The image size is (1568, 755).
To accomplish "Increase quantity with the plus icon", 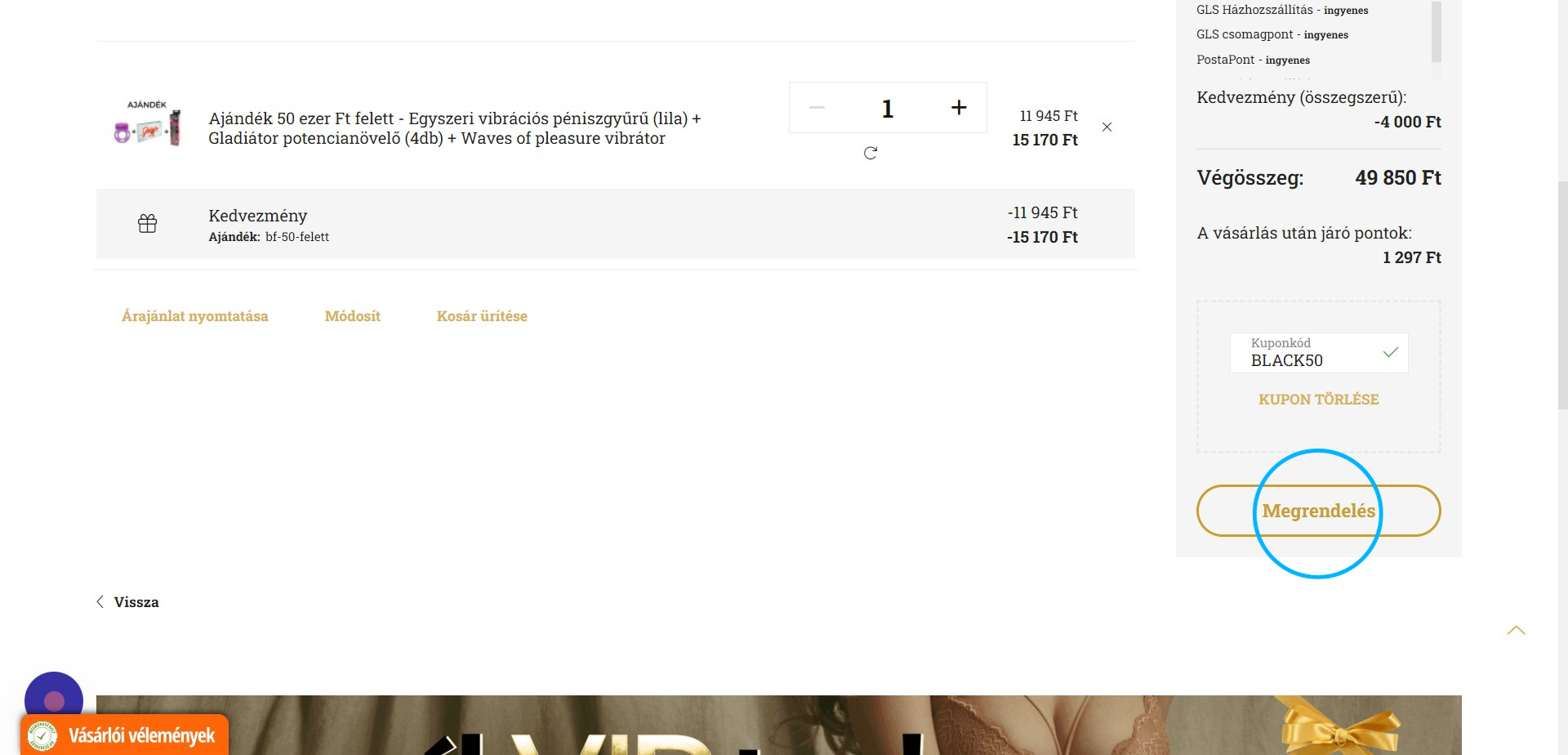I will (959, 107).
